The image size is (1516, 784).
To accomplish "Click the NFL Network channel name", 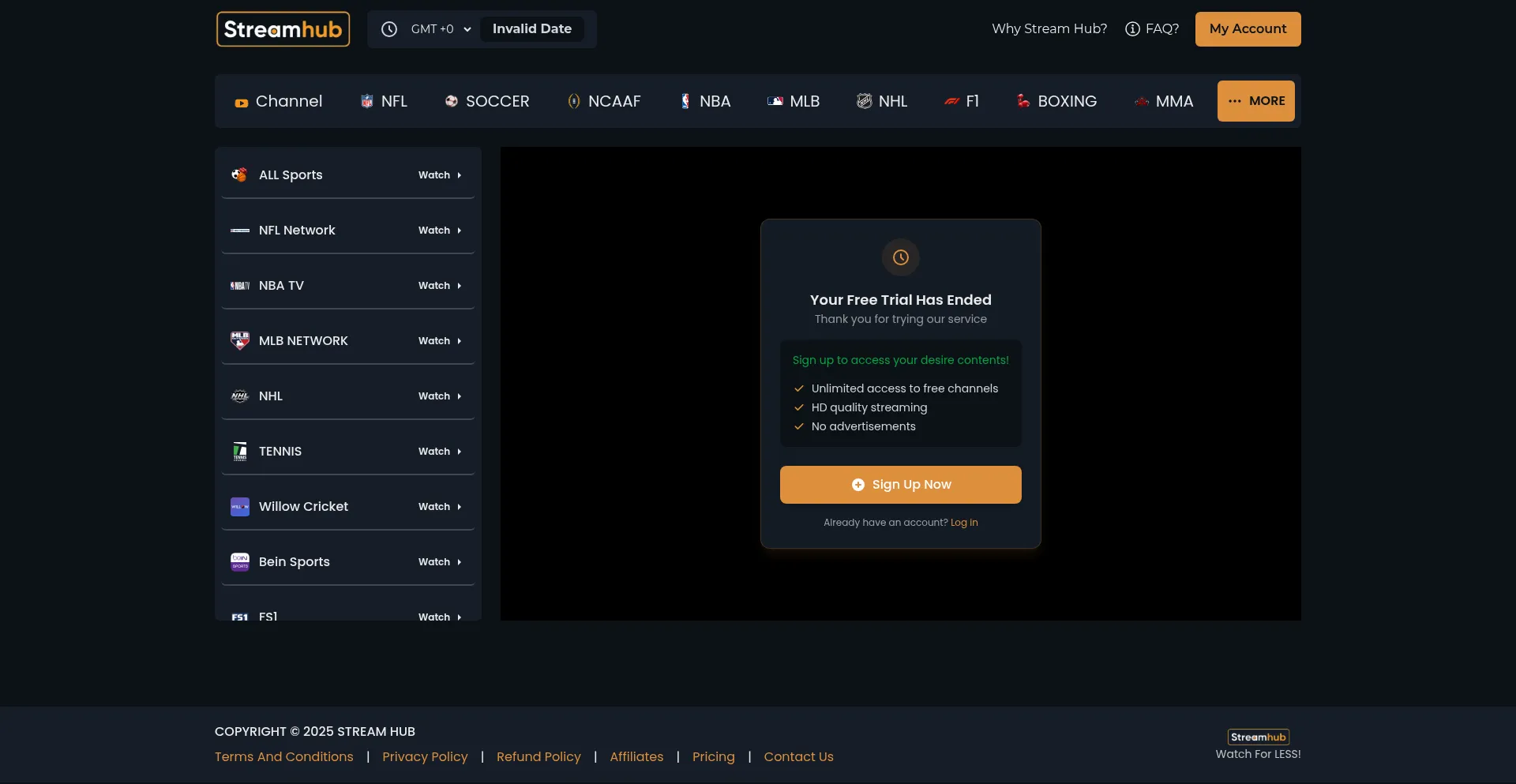I will [297, 231].
